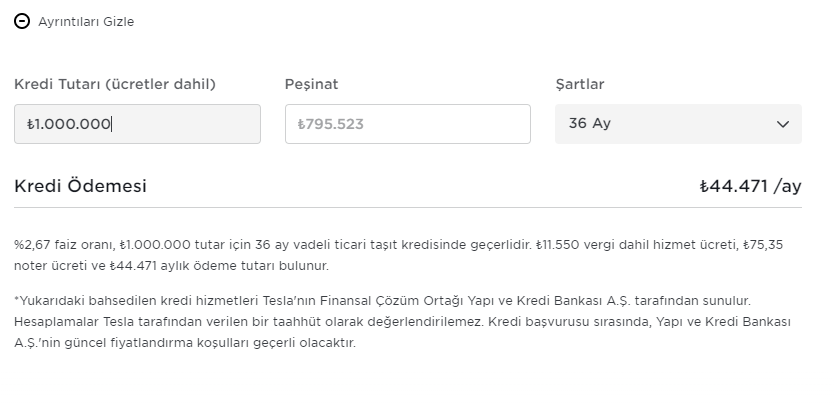Focus the Kredi Tutarı input showing ₺1.000.000

pos(137,124)
